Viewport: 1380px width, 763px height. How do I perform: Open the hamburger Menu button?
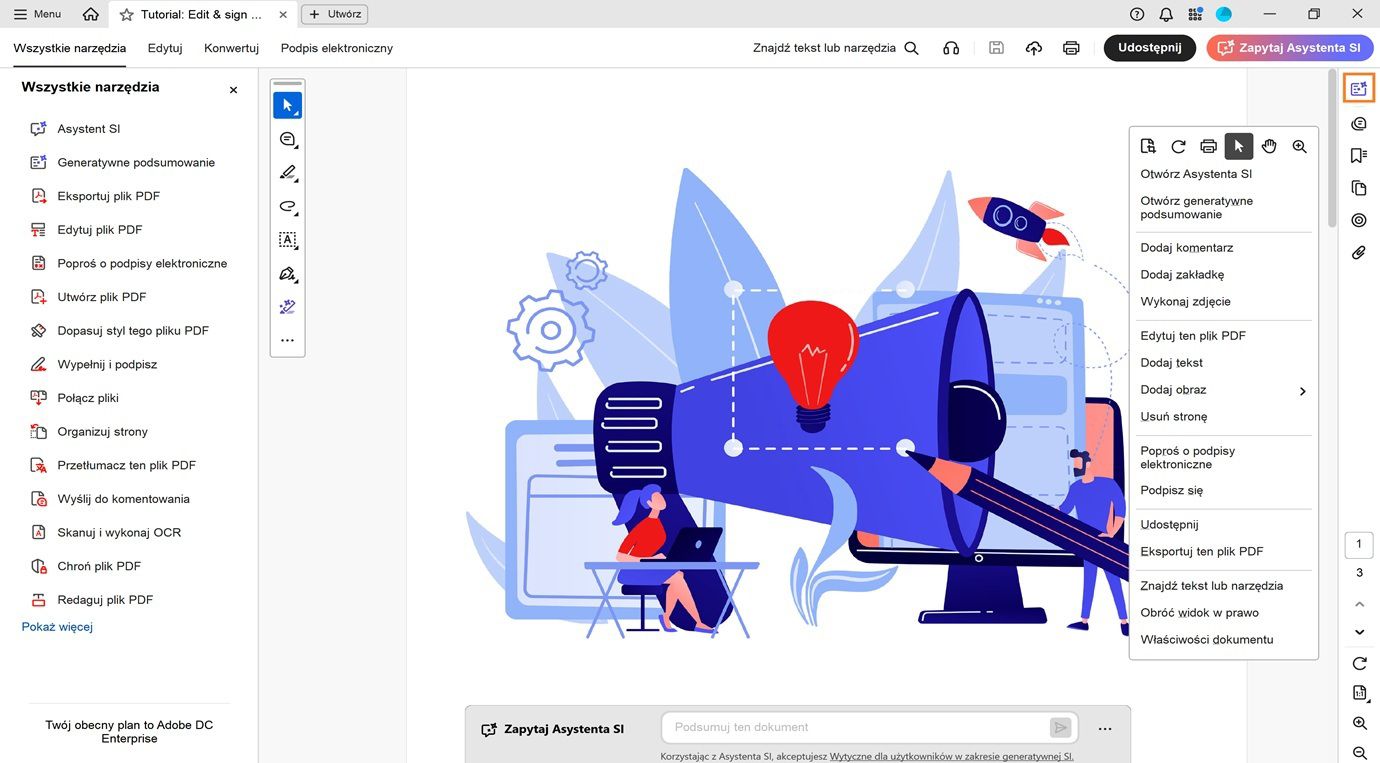click(x=37, y=14)
